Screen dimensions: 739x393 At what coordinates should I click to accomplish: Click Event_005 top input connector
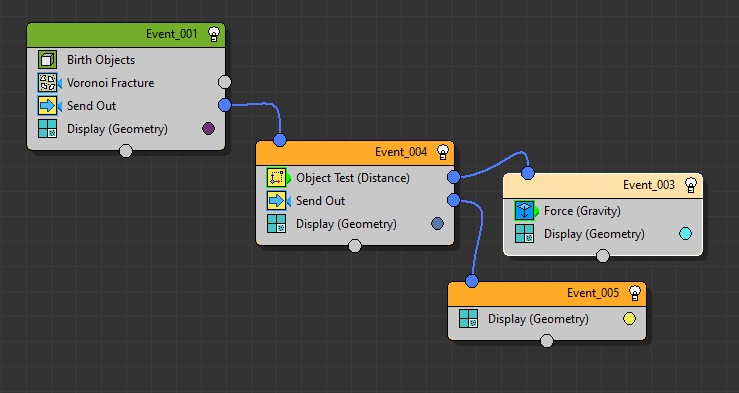tap(472, 281)
